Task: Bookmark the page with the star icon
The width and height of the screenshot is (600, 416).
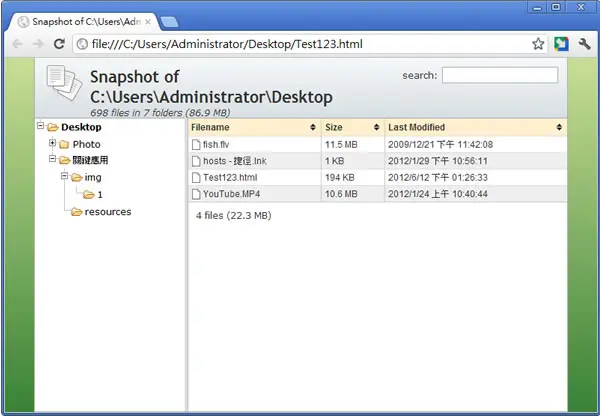Action: (x=538, y=44)
